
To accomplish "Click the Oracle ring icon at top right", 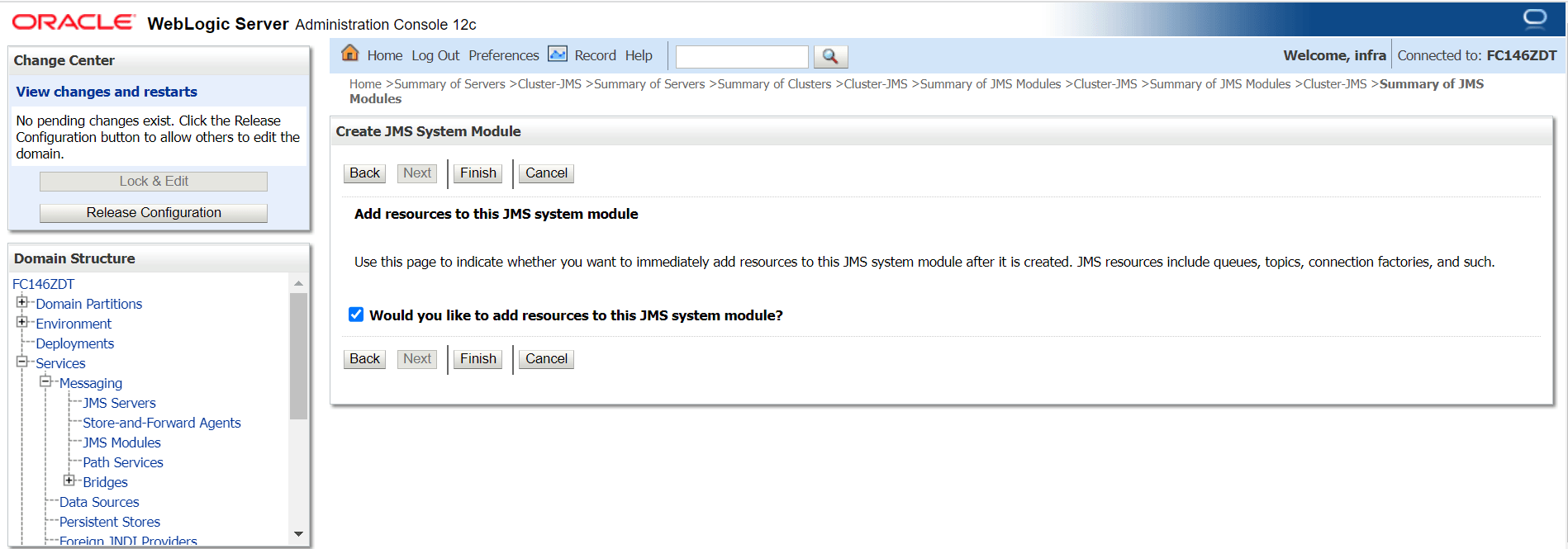I will pos(1534,18).
